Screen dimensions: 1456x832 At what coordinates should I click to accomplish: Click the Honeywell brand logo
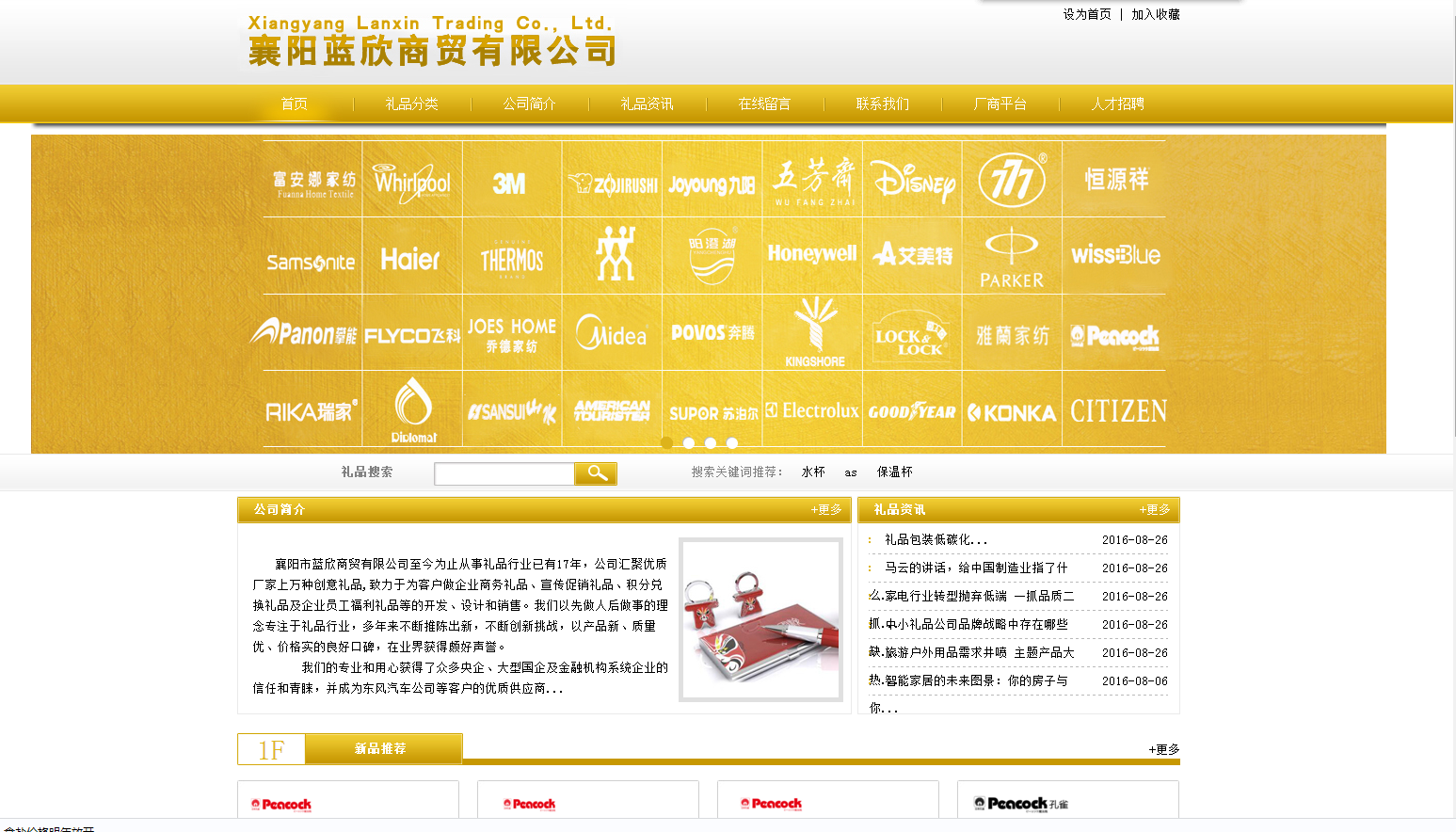812,253
